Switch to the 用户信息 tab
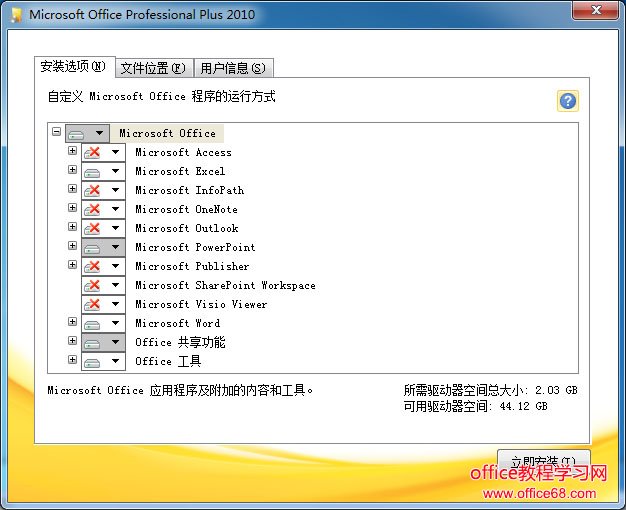 [x=233, y=68]
